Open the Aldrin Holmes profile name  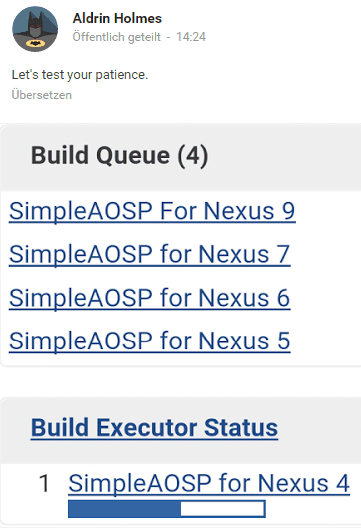point(117,18)
